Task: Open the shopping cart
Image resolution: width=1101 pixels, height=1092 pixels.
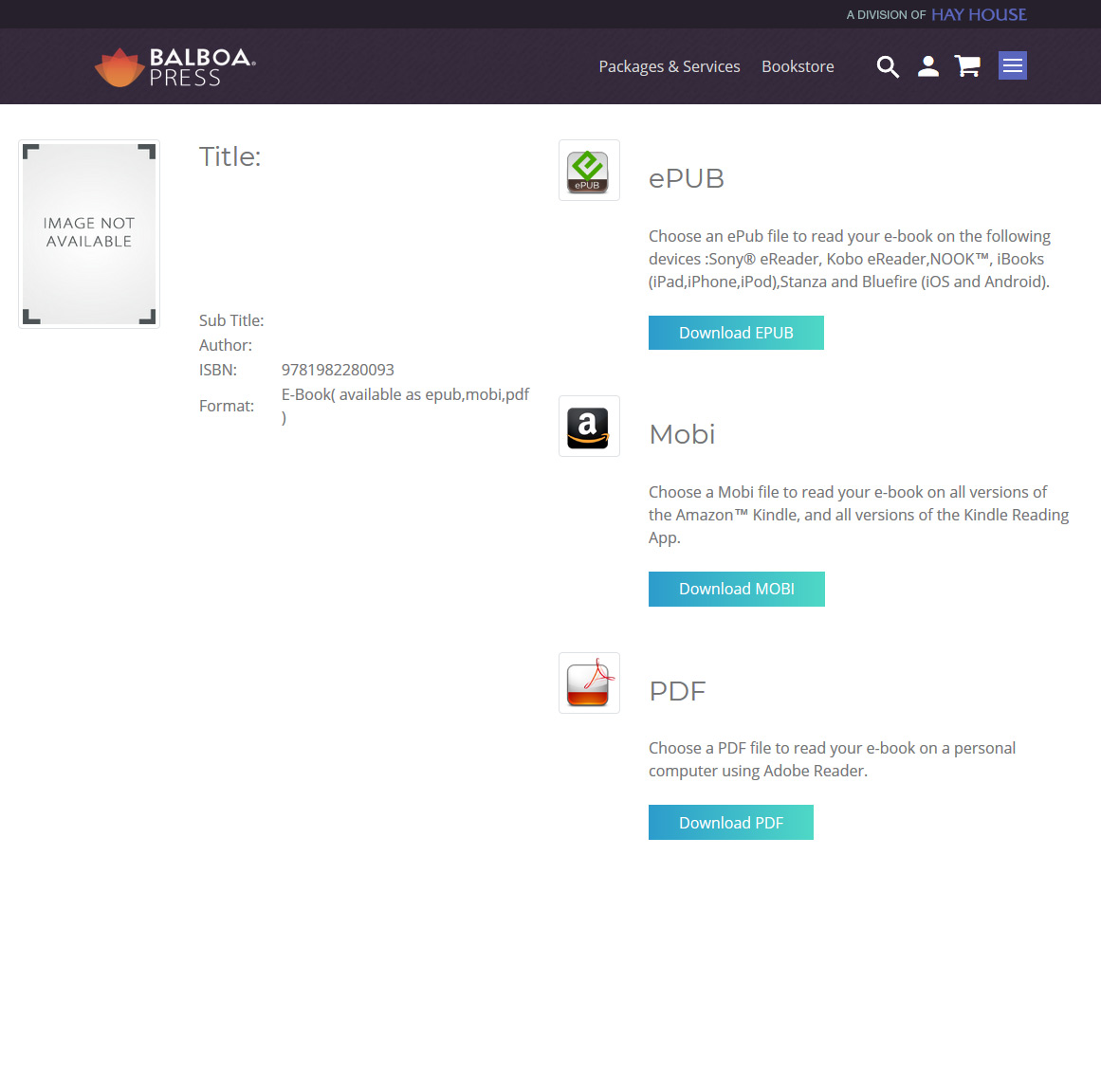Action: coord(967,66)
